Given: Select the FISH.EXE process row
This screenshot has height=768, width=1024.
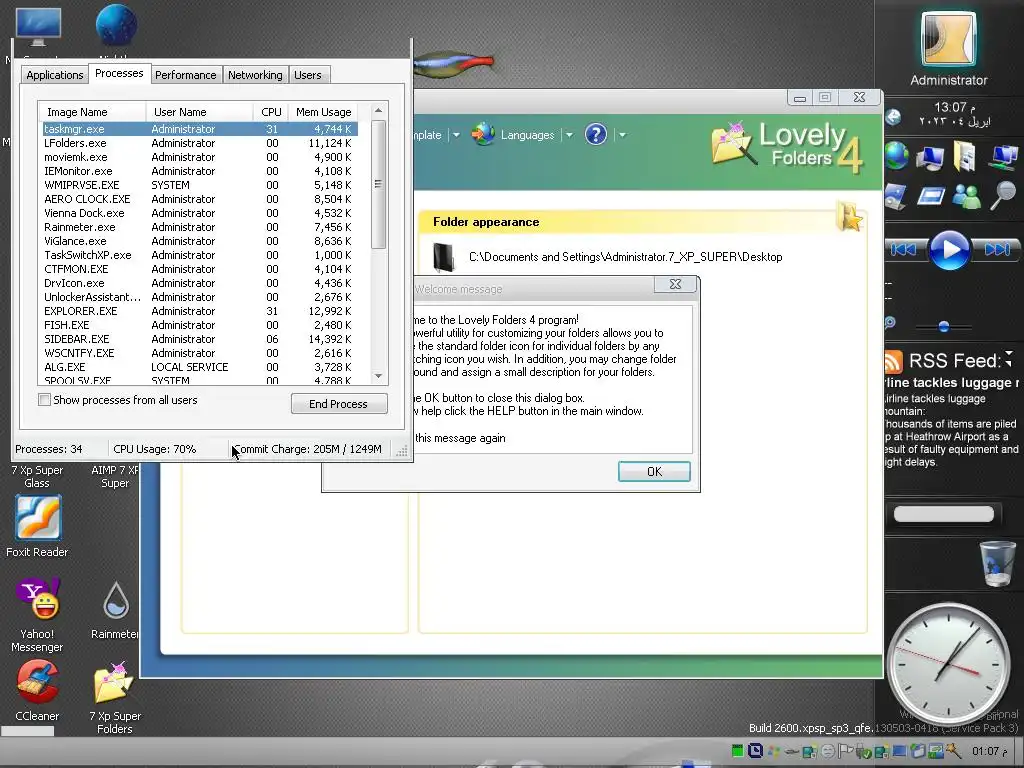Looking at the screenshot, I should click(200, 325).
